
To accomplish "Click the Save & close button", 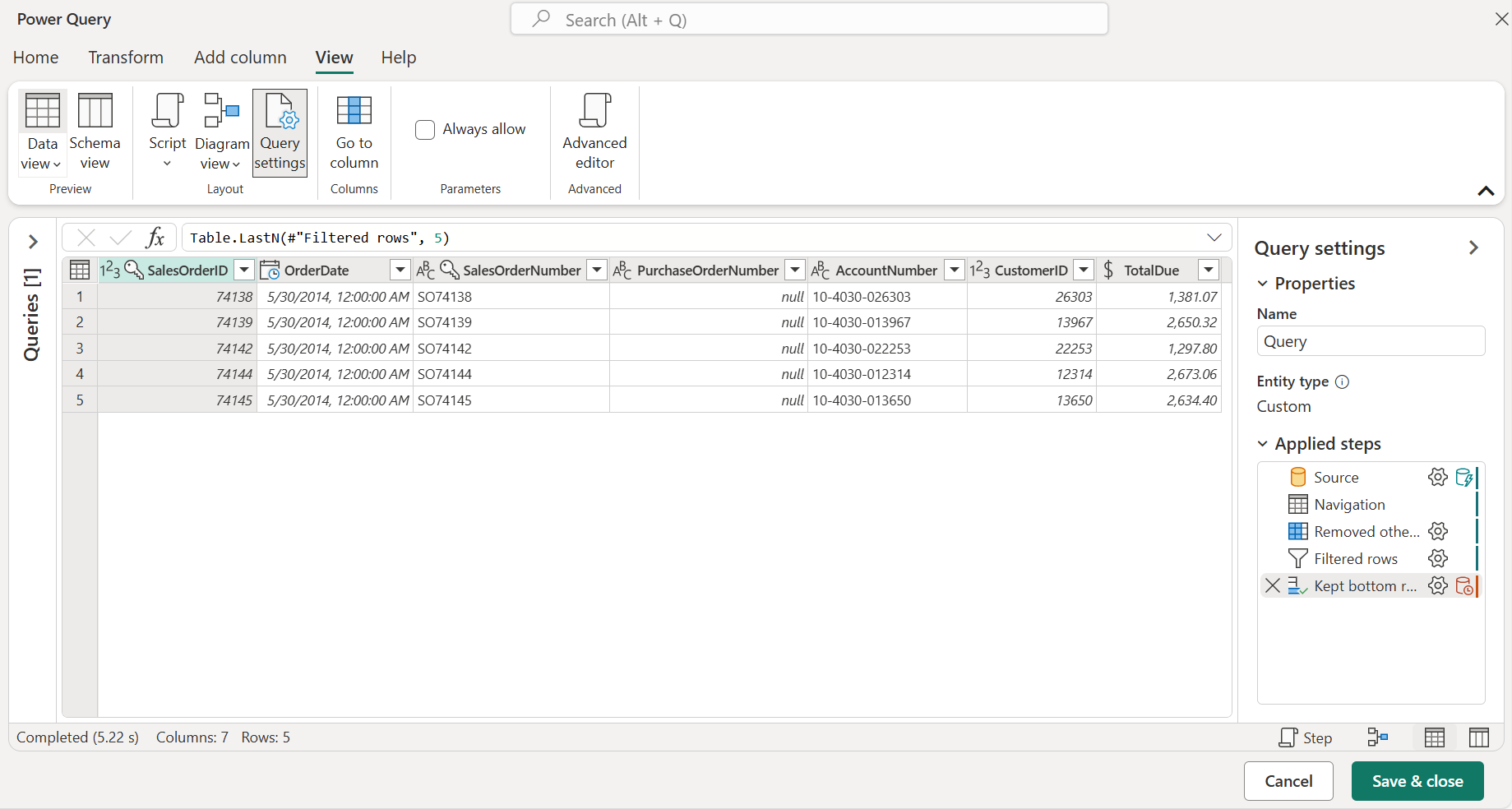I will pos(1417,780).
